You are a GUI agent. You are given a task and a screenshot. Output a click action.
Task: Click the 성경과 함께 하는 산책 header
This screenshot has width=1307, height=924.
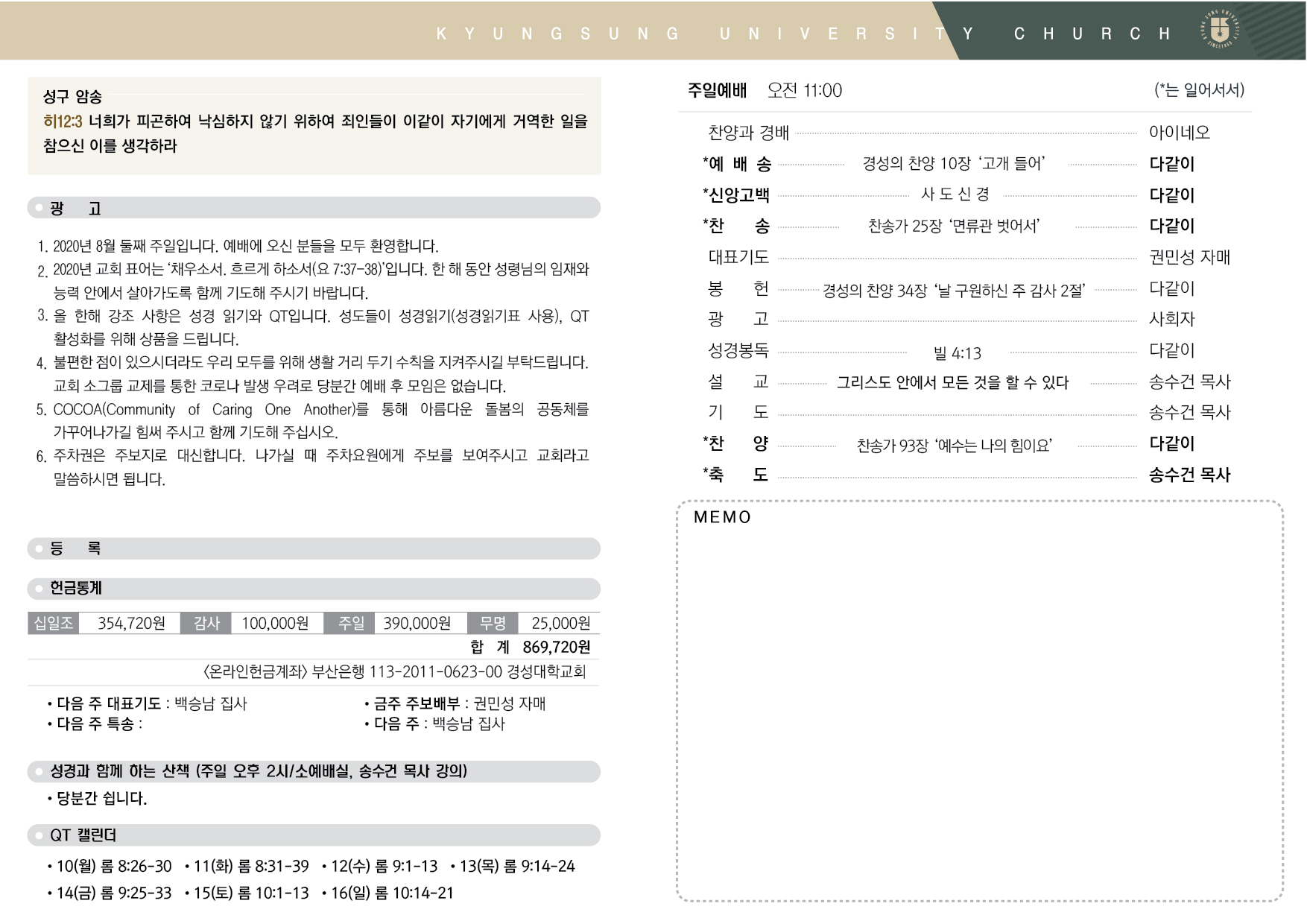click(314, 771)
